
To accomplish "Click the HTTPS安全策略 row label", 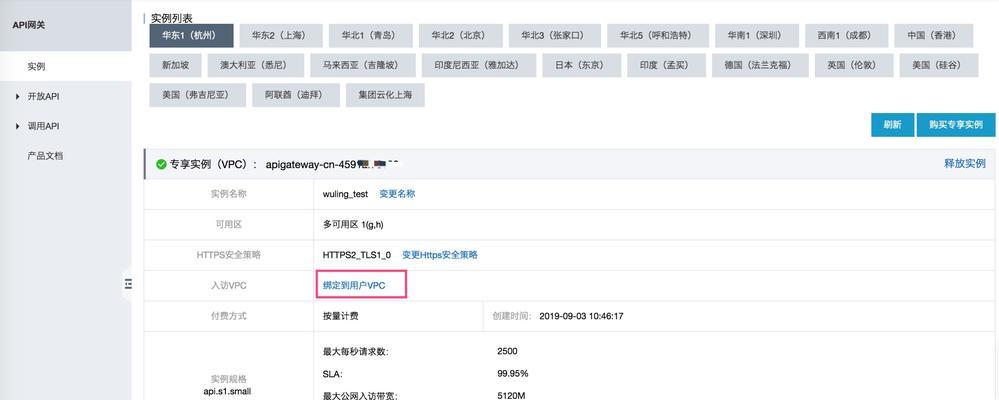I will (228, 255).
